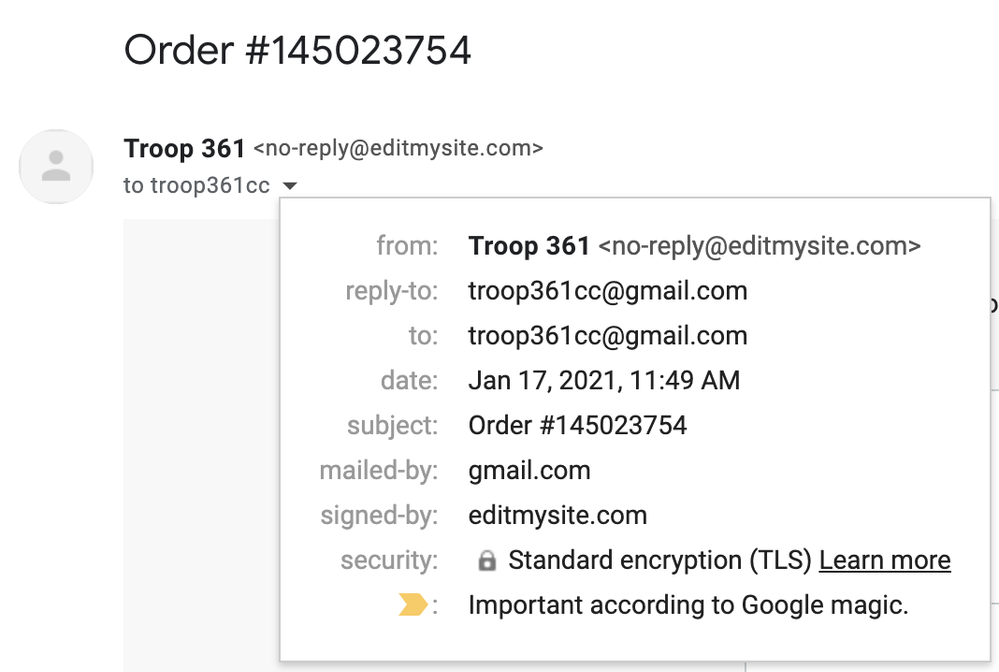The height and width of the screenshot is (672, 999).
Task: Click the "to:" row troop361cc@gmail.com address
Action: coord(607,336)
